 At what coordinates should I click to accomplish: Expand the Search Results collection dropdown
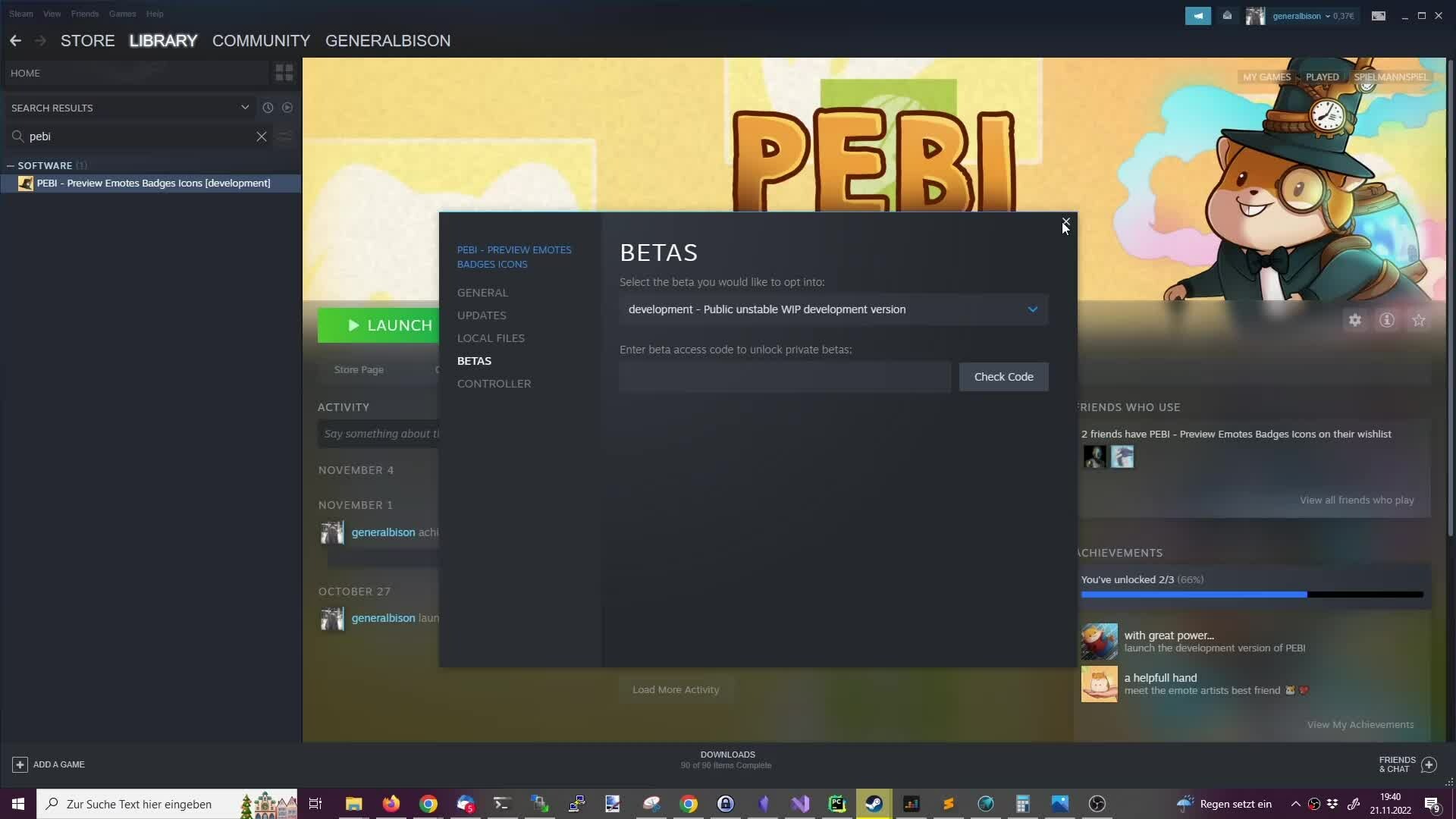click(x=245, y=108)
